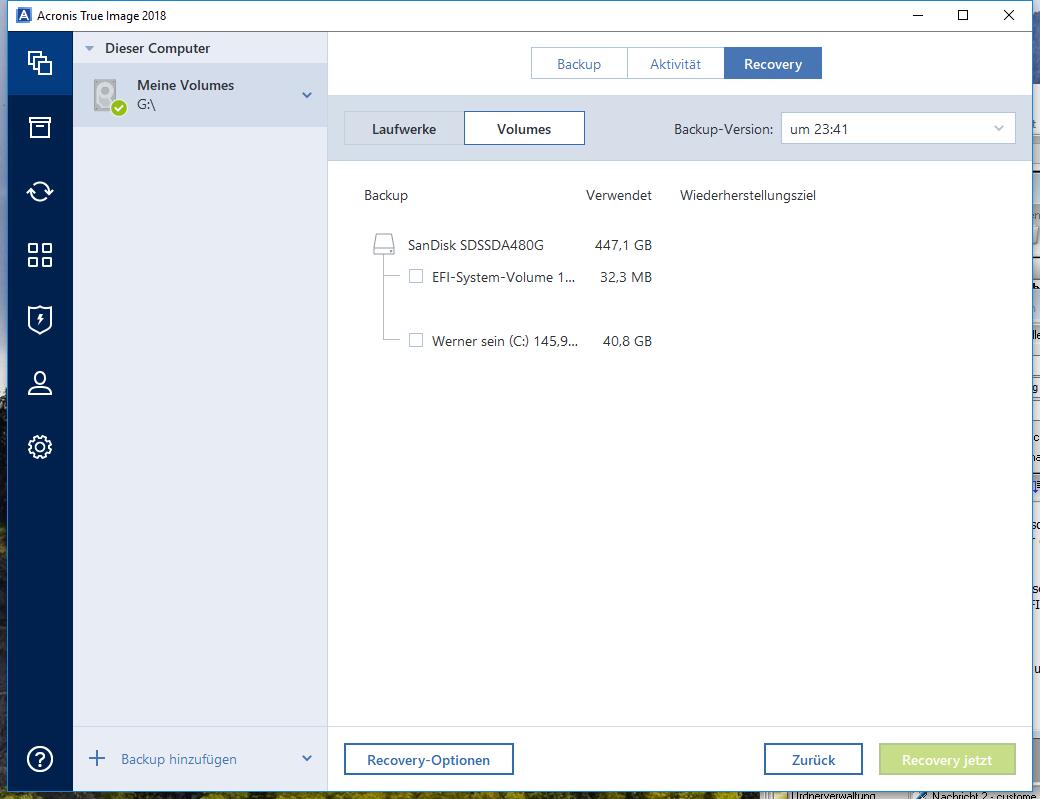The image size is (1040, 799).
Task: Click the 40,8 GB value
Action: (x=627, y=341)
